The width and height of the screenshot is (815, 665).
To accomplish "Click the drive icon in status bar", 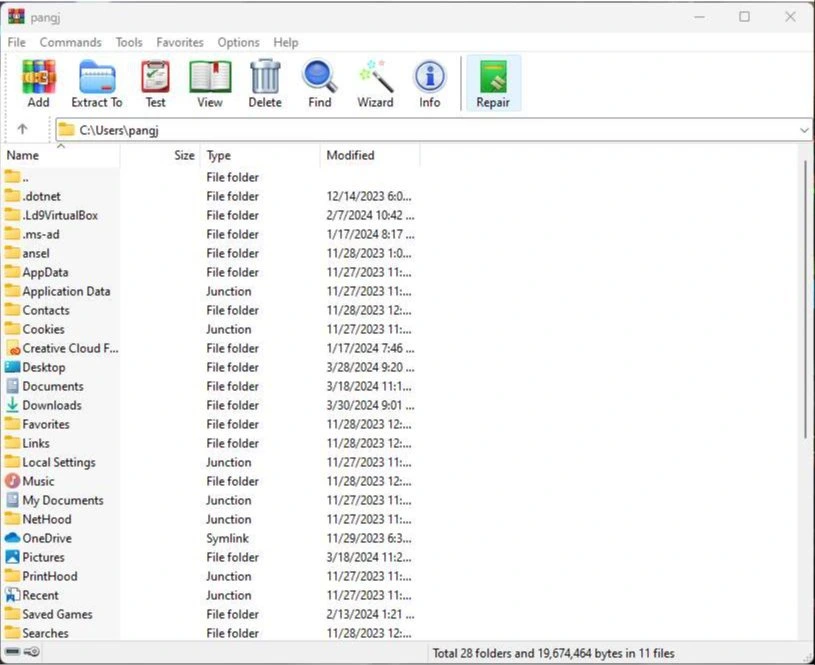I will [x=12, y=651].
